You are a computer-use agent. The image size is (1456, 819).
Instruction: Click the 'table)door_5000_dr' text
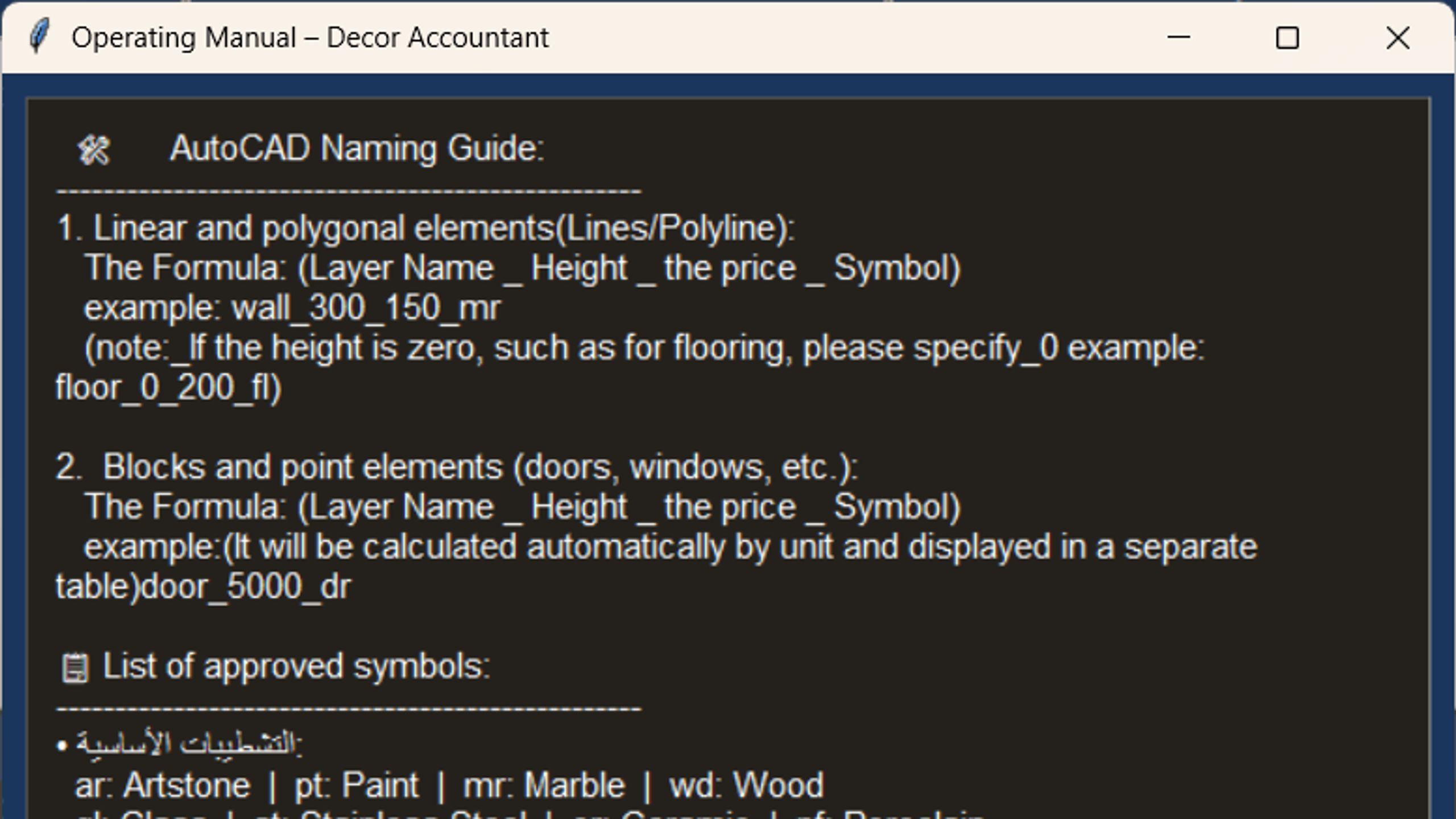204,587
